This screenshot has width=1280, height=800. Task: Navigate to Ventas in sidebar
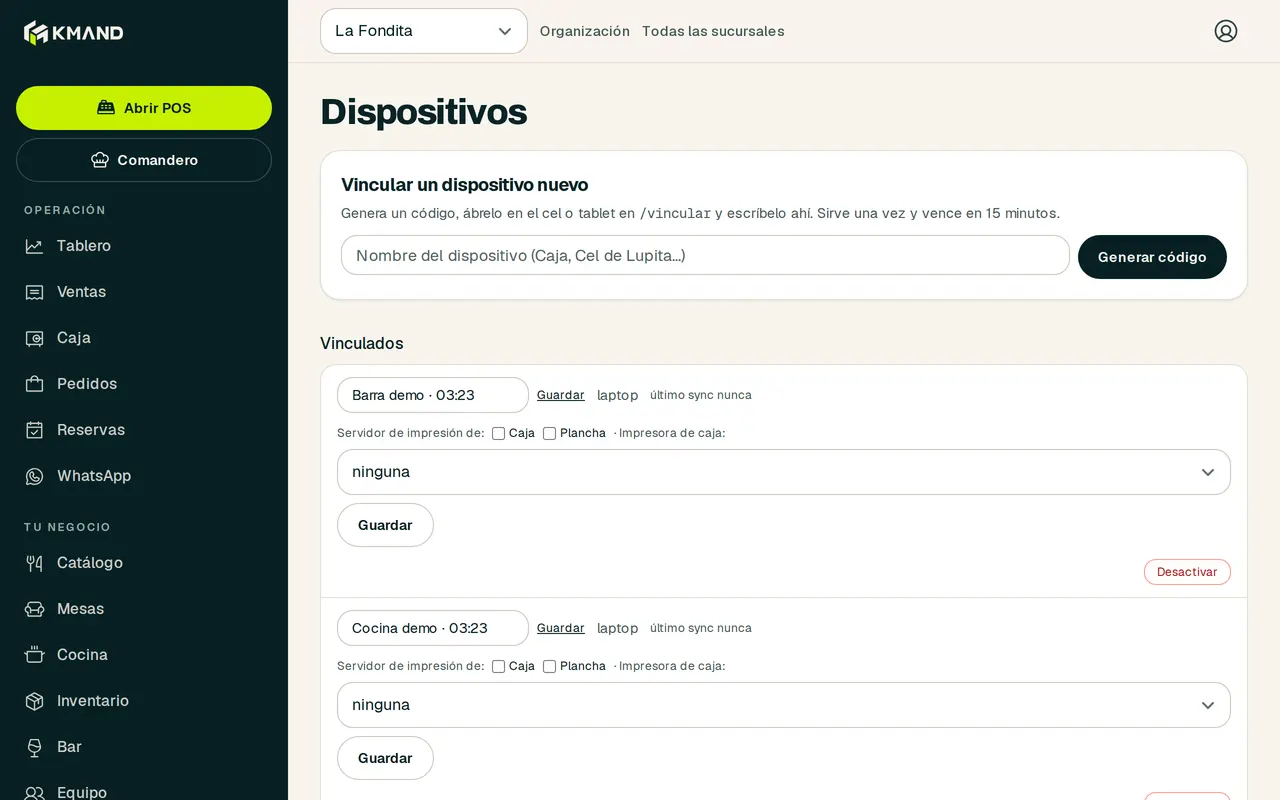coord(144,292)
